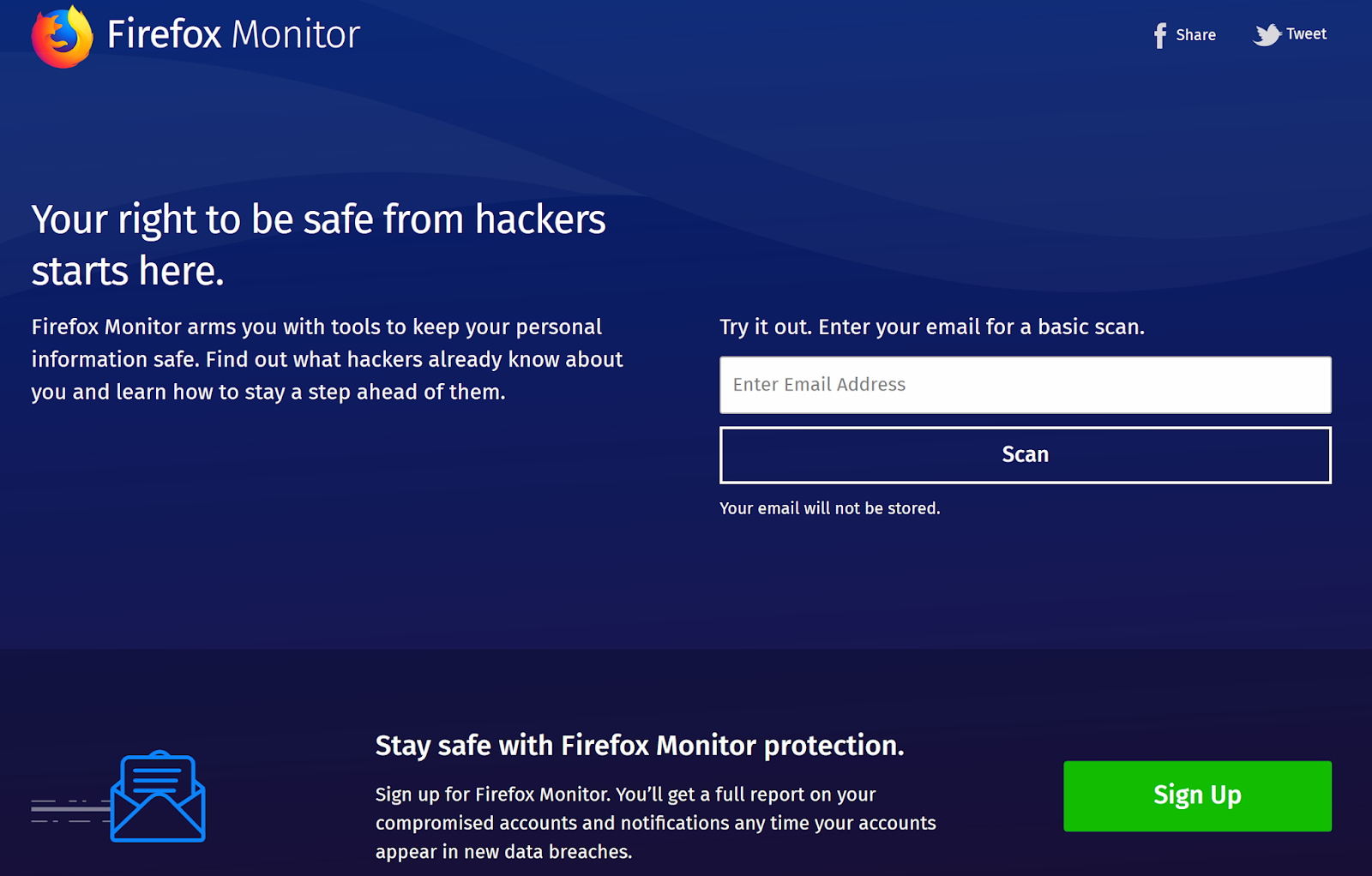Focus the Enter Email Address field
The height and width of the screenshot is (876, 1372).
1025,385
